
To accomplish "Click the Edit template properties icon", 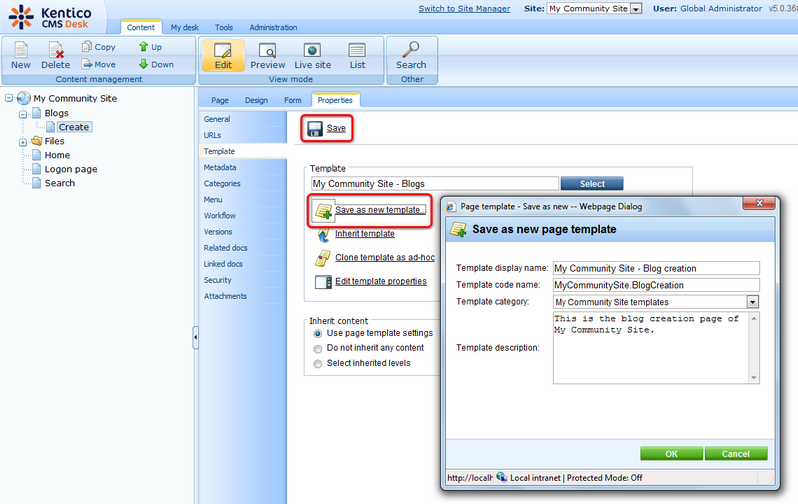I will 323,282.
